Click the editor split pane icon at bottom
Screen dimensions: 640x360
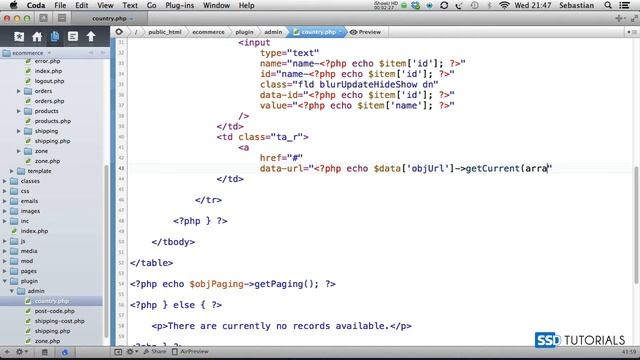tap(118, 351)
